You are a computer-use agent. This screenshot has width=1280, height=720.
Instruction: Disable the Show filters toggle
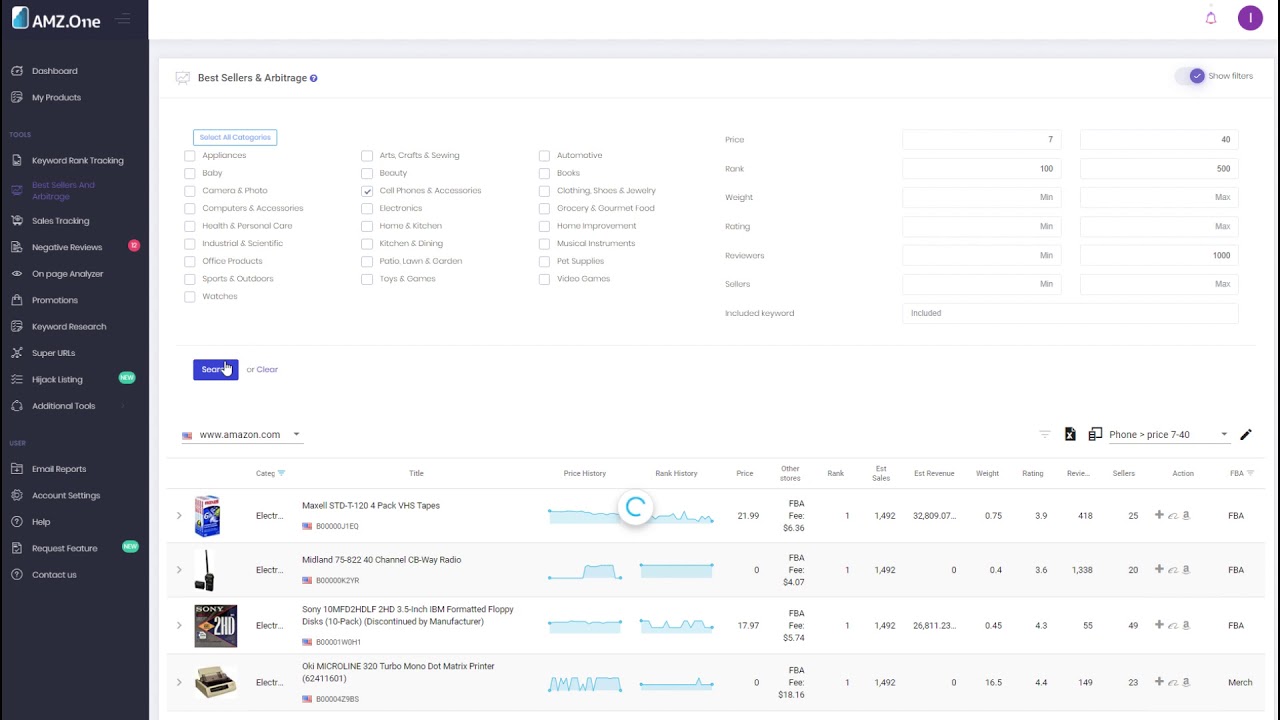click(1196, 76)
